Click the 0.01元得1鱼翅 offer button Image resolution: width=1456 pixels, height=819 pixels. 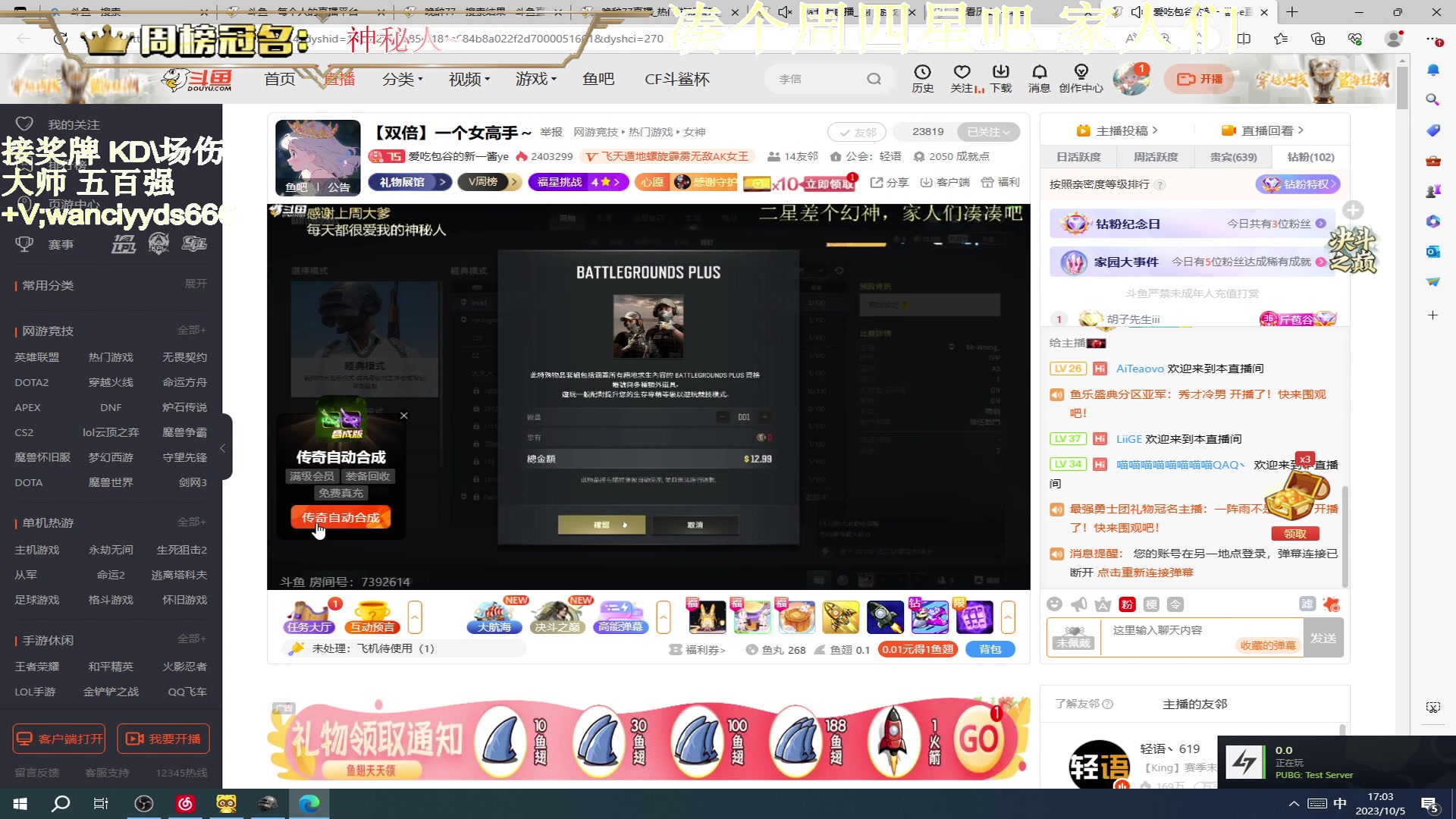pos(918,649)
